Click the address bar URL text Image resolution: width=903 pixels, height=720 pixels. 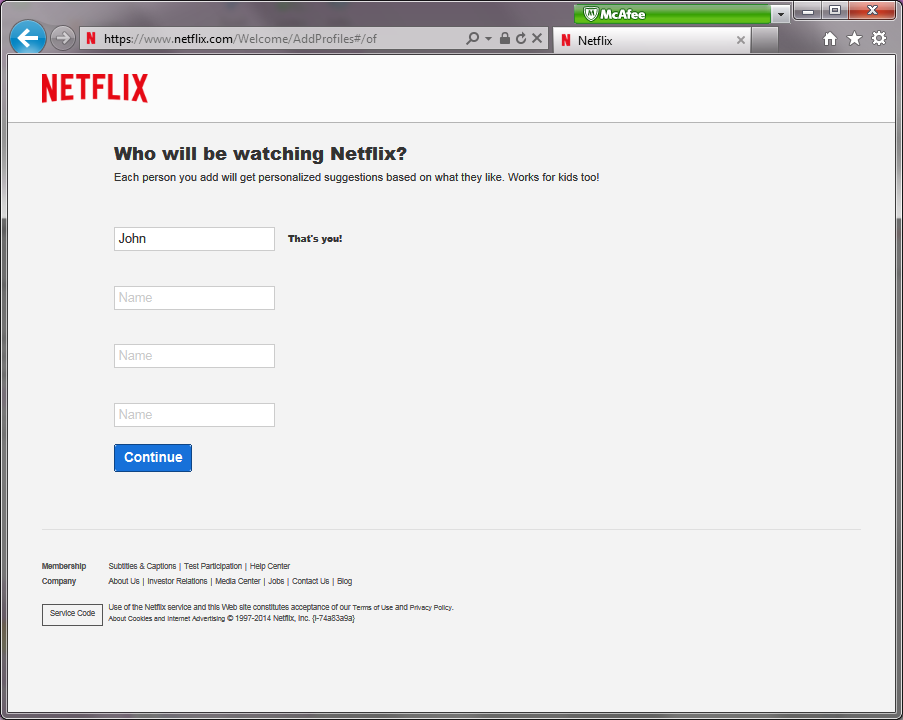pyautogui.click(x=240, y=39)
